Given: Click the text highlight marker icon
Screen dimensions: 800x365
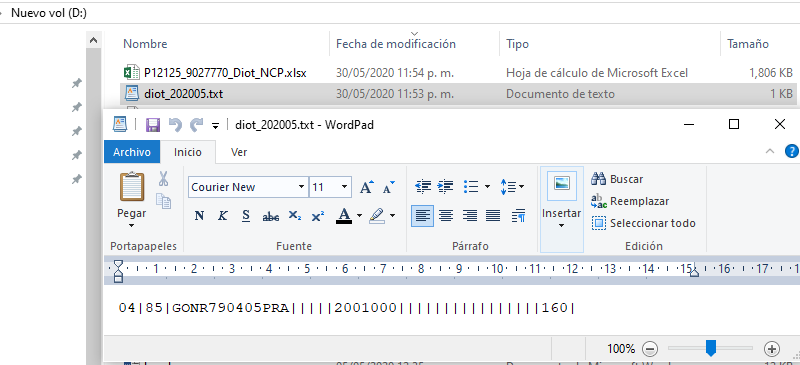Looking at the screenshot, I should pos(377,215).
